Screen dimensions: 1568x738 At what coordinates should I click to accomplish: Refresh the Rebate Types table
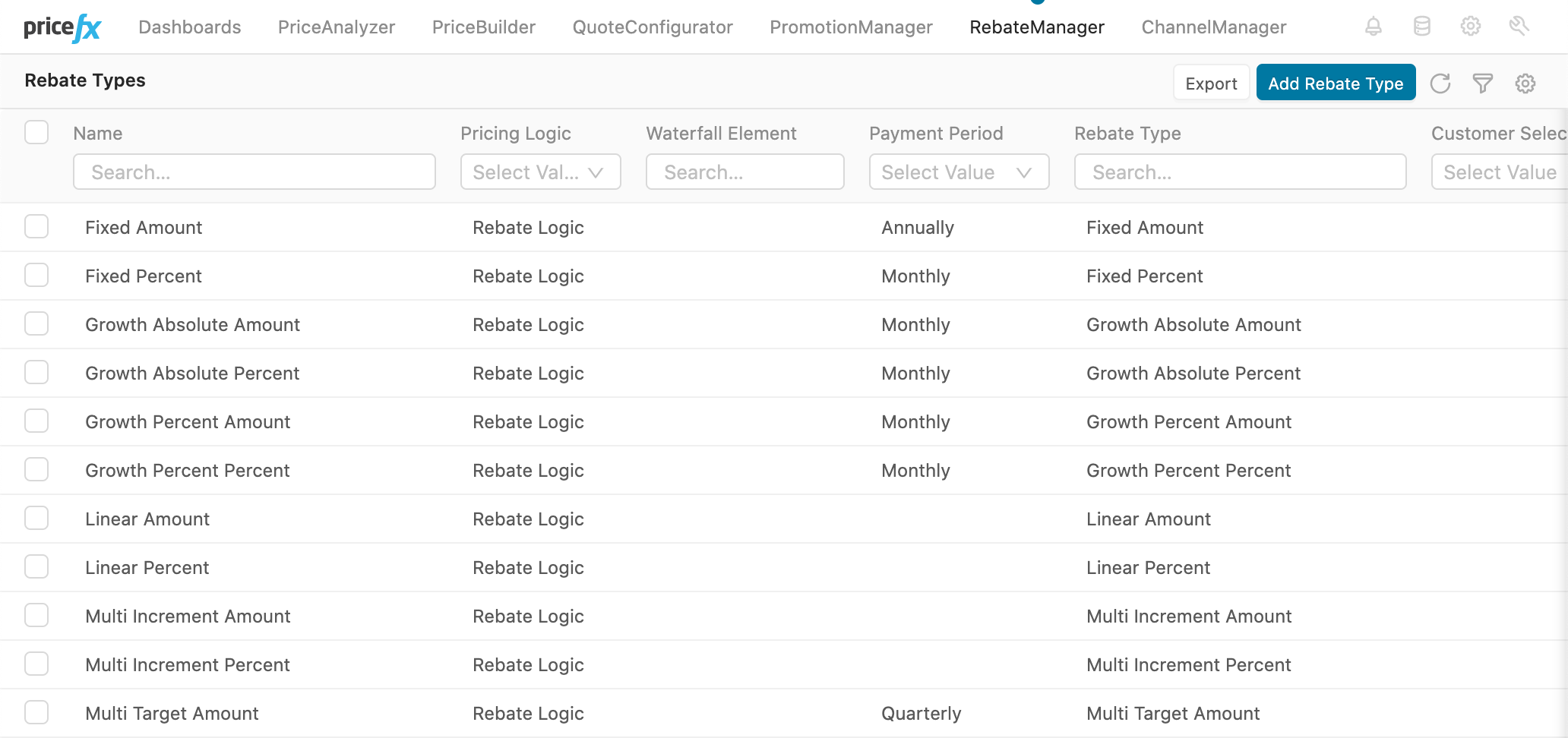(x=1440, y=84)
